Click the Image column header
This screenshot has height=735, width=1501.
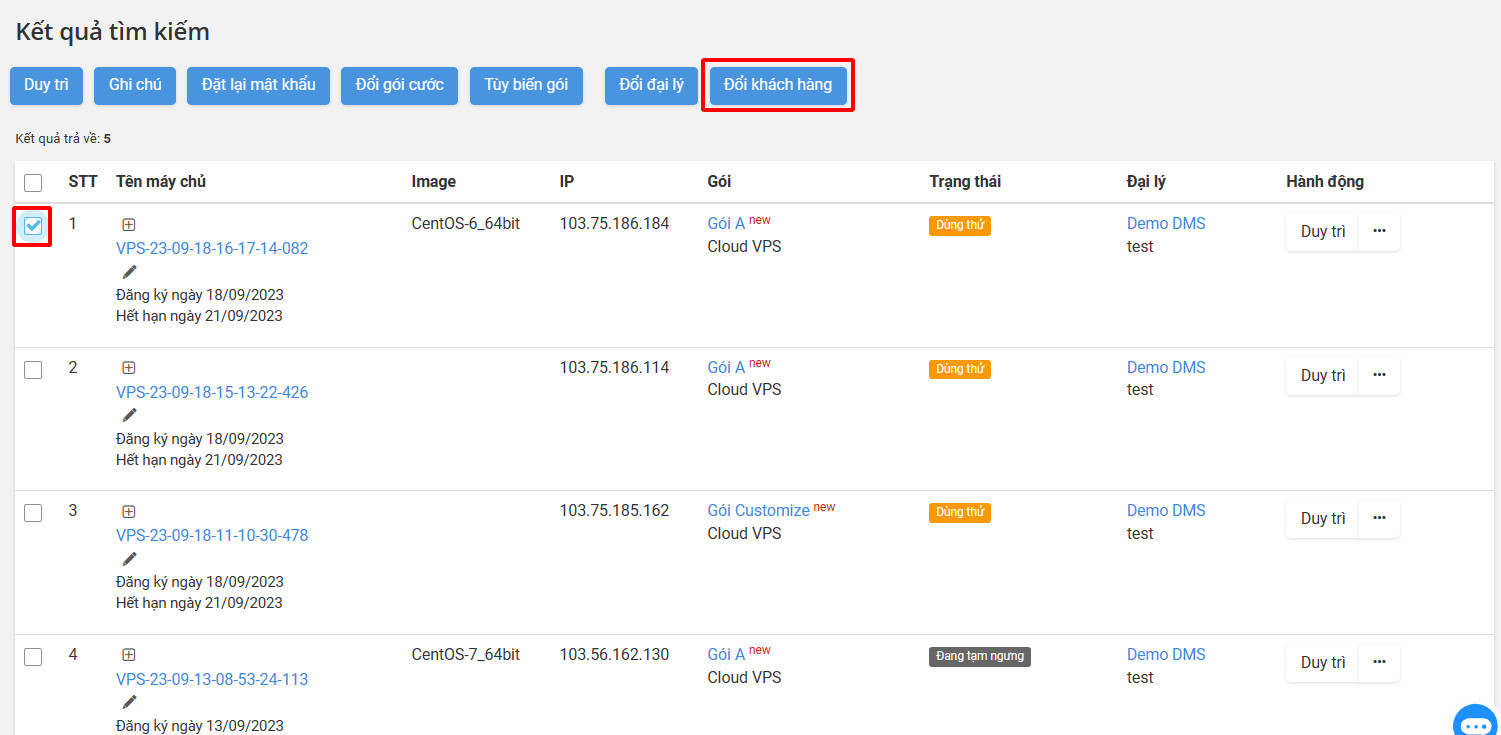pyautogui.click(x=434, y=182)
